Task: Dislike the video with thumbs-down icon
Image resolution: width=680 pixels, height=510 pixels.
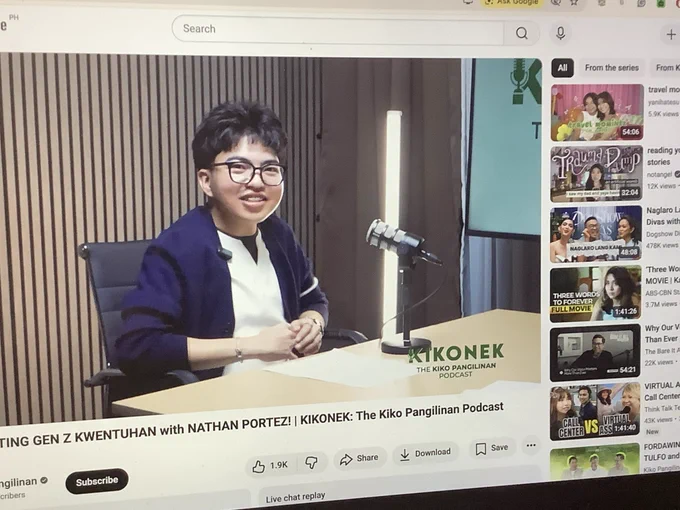Action: [x=311, y=463]
